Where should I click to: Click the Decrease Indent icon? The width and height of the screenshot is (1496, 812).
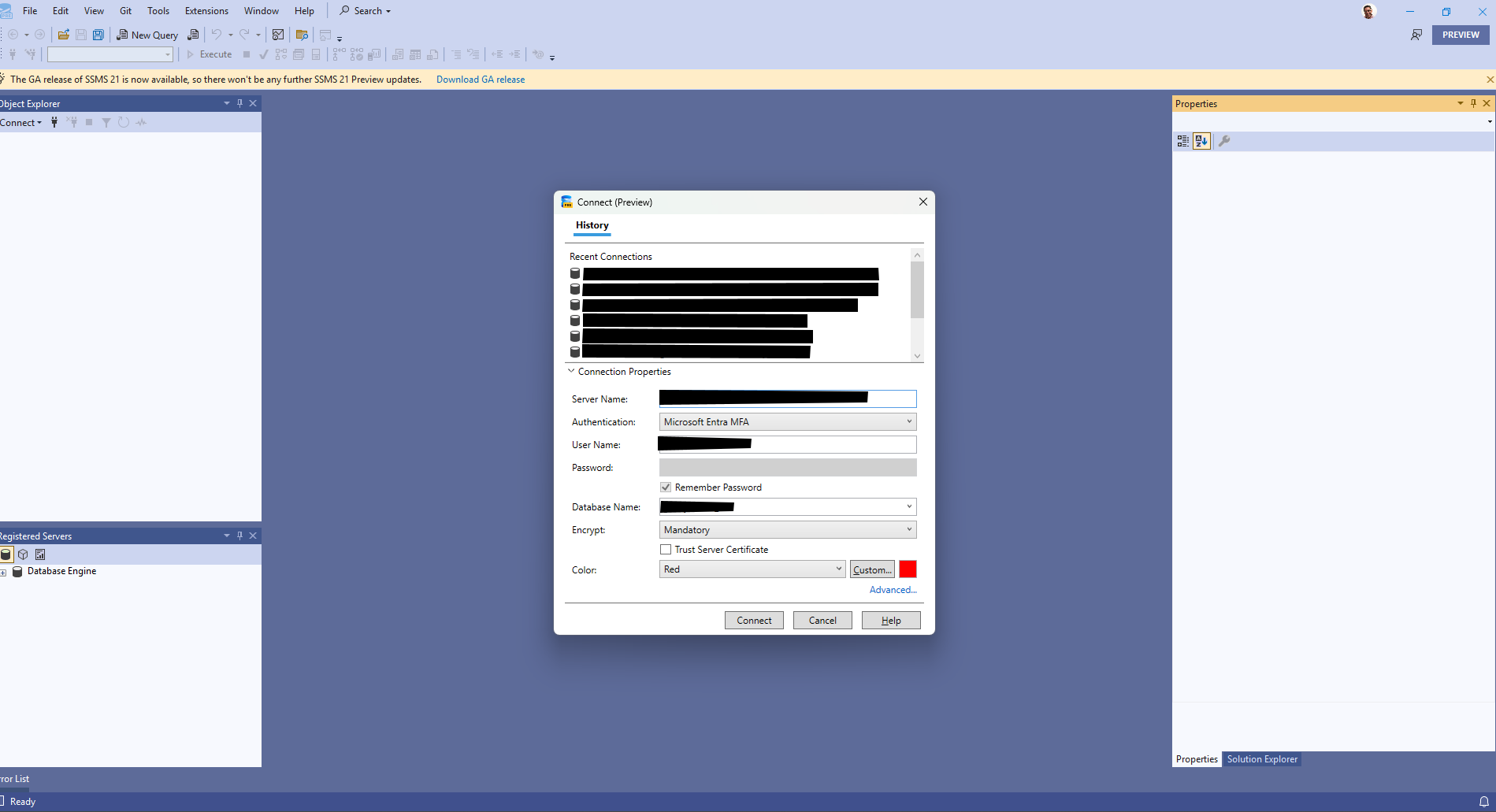click(x=497, y=54)
